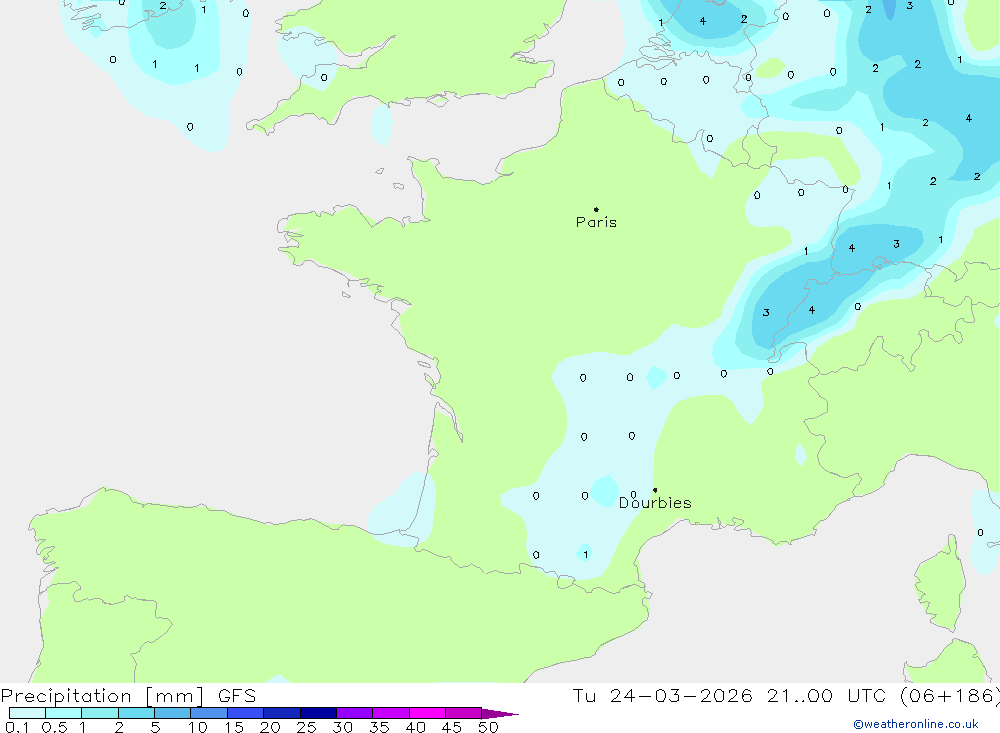
Task: Open the weatheronline.co.uk copyright link
Action: [x=916, y=724]
